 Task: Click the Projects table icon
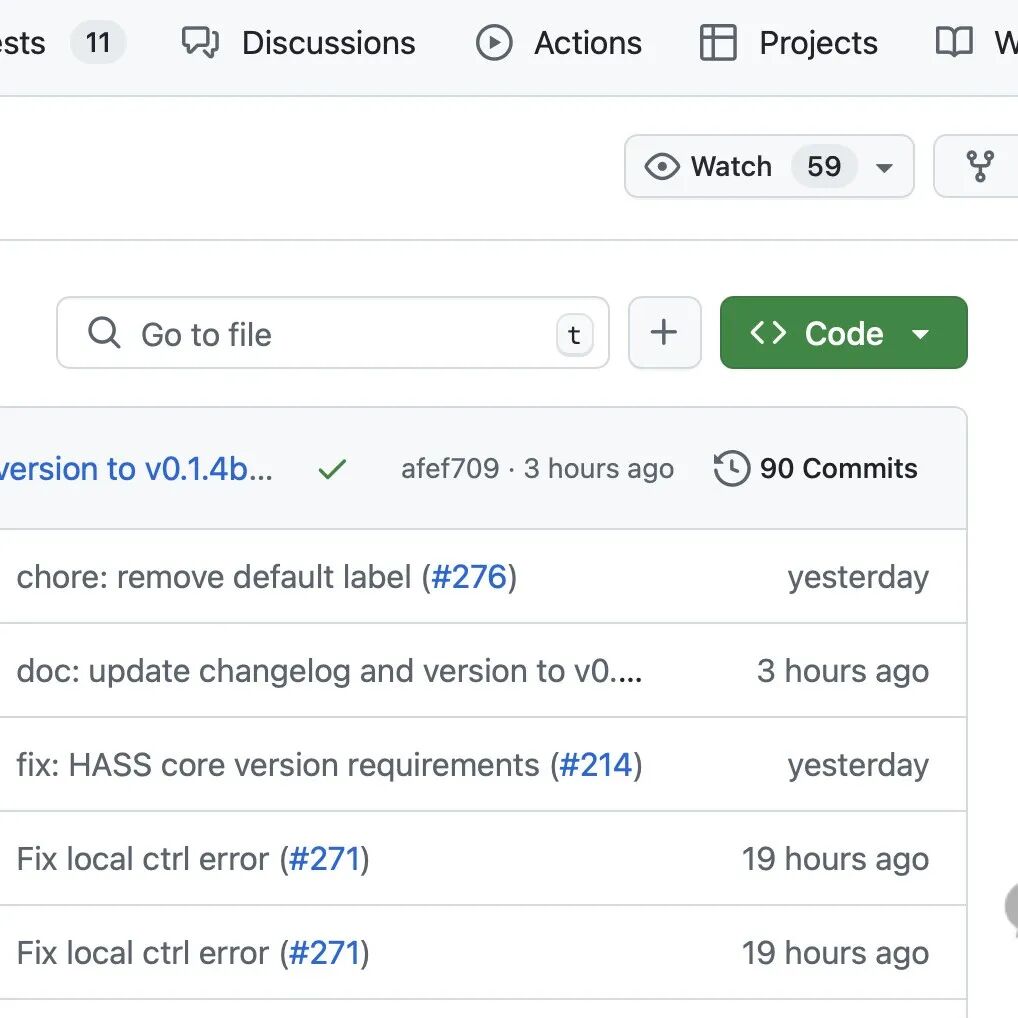[718, 42]
